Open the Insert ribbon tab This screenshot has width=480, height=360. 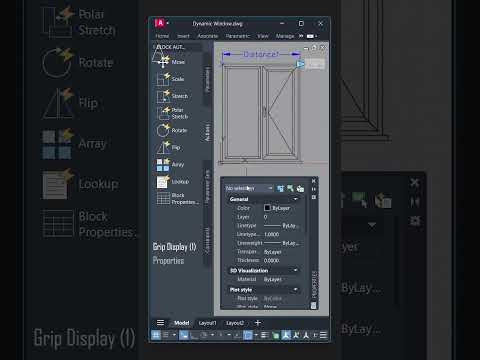pyautogui.click(x=183, y=36)
